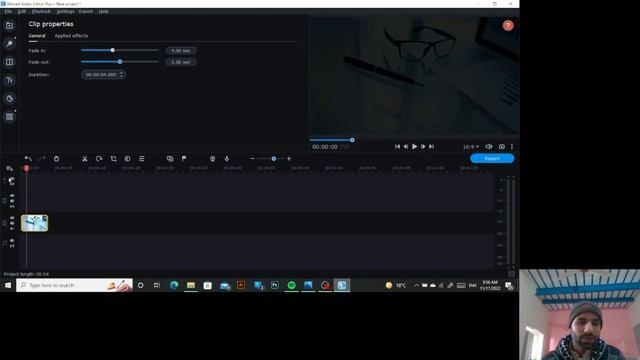This screenshot has width=640, height=360.
Task: Open the Export menu in menu bar
Action: [x=86, y=11]
